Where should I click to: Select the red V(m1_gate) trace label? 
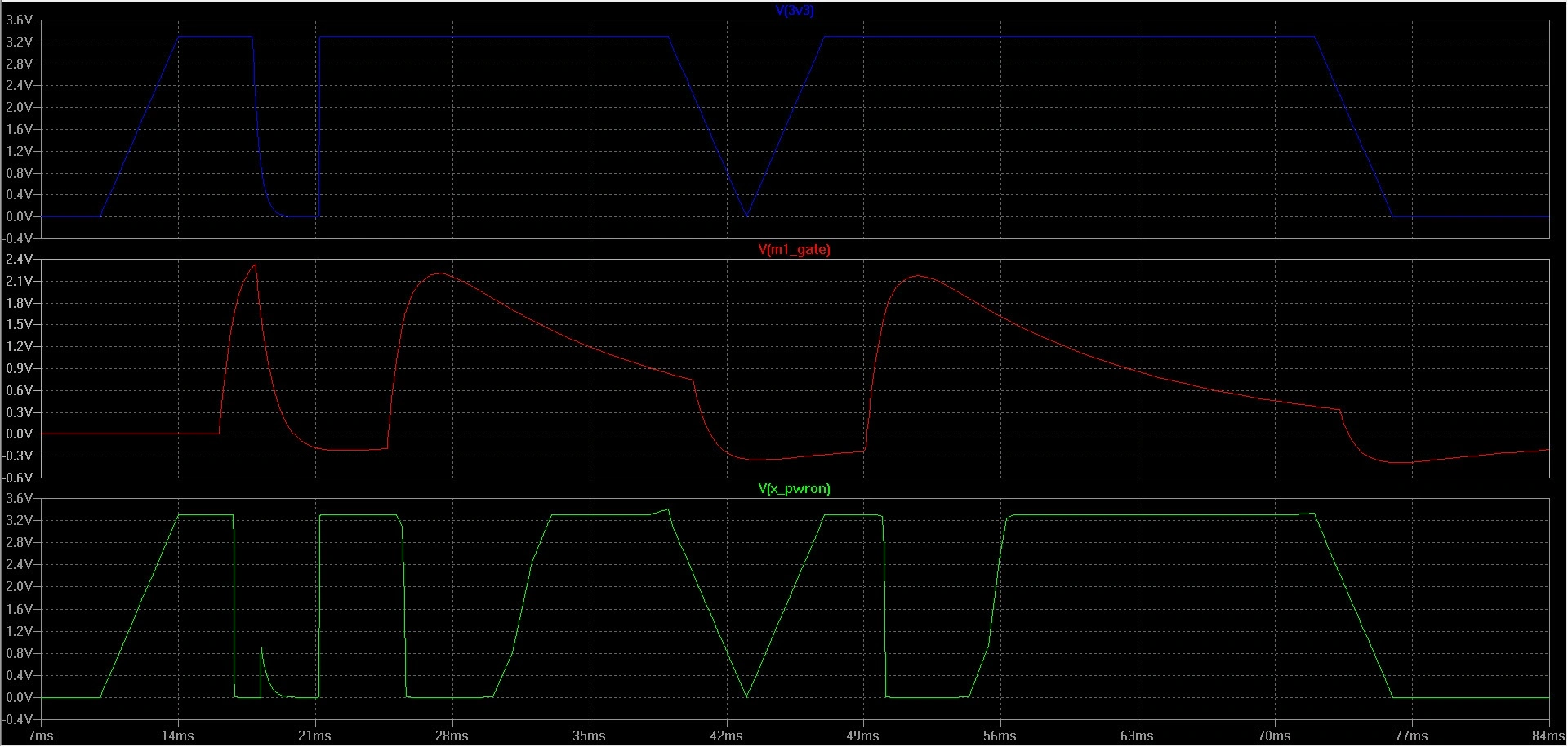click(x=794, y=250)
